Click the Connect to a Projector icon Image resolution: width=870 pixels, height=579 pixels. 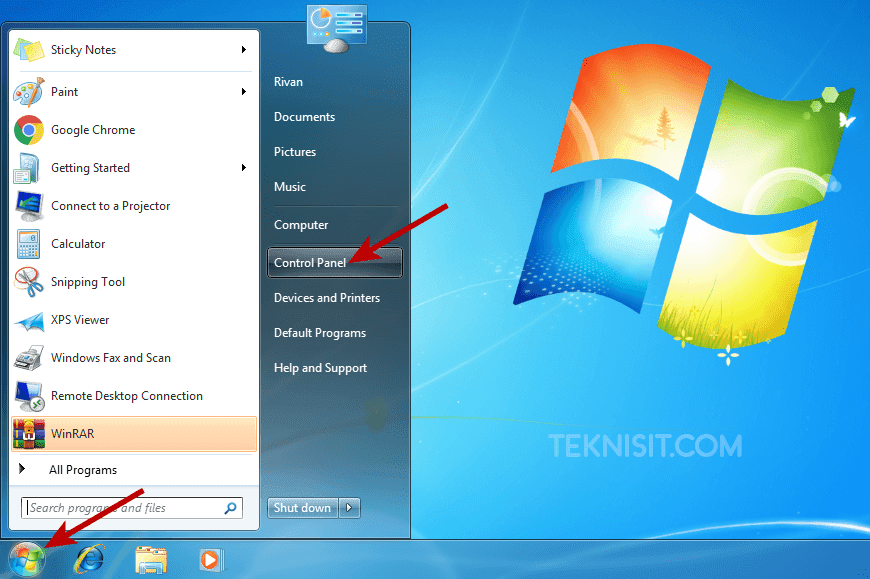(x=29, y=206)
